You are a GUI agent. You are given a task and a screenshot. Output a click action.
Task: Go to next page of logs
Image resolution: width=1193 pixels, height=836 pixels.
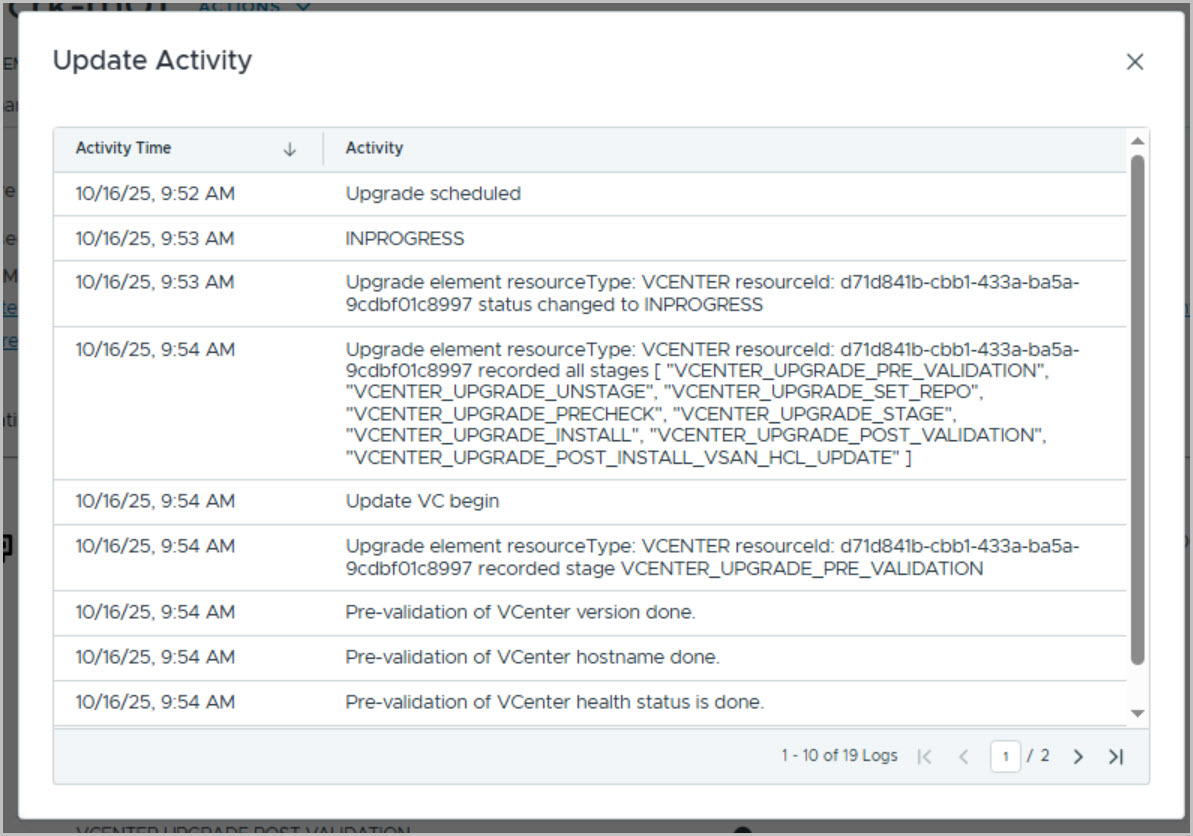coord(1078,757)
